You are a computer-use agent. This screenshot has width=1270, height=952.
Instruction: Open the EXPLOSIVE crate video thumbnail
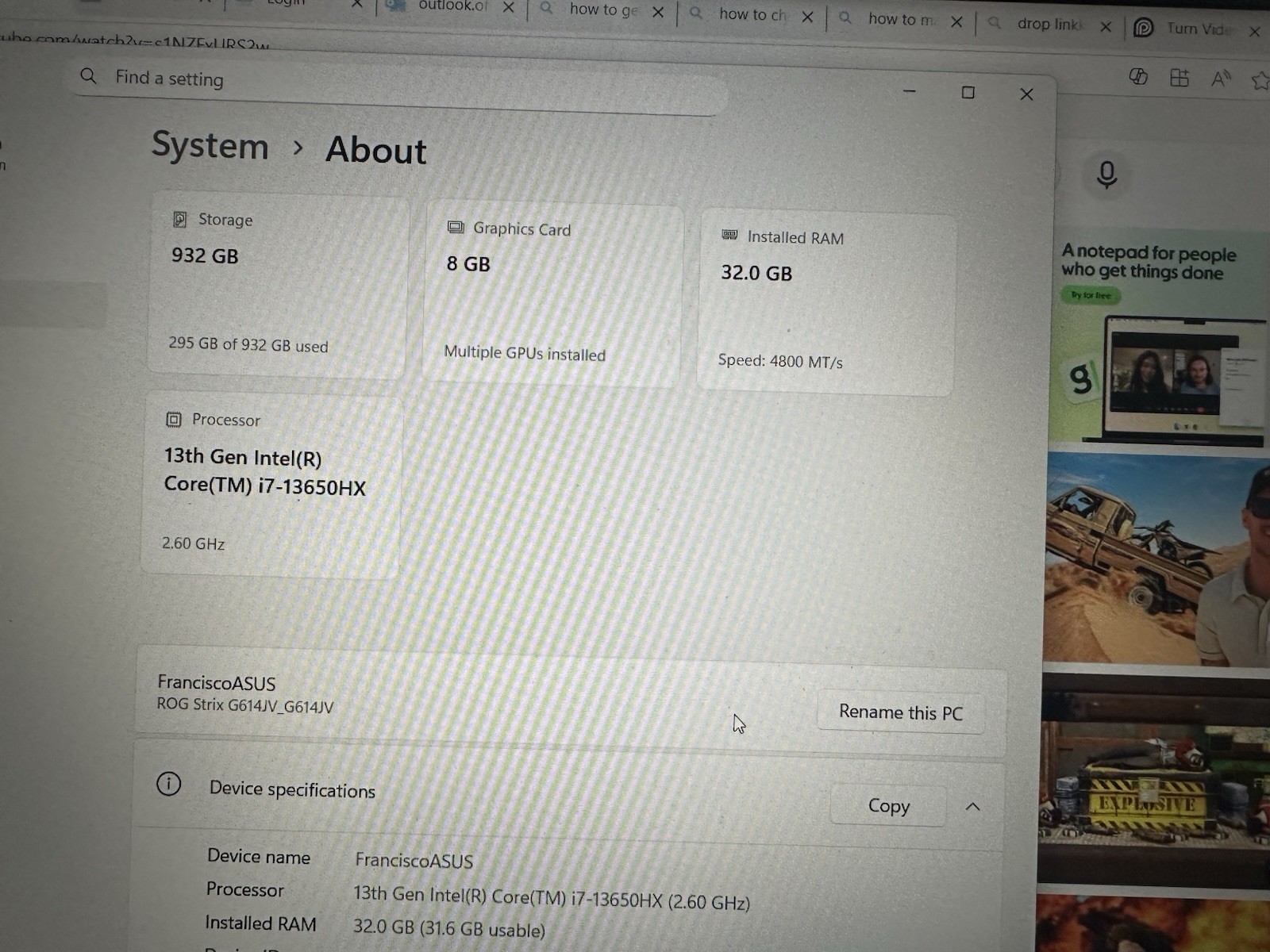click(x=1155, y=781)
